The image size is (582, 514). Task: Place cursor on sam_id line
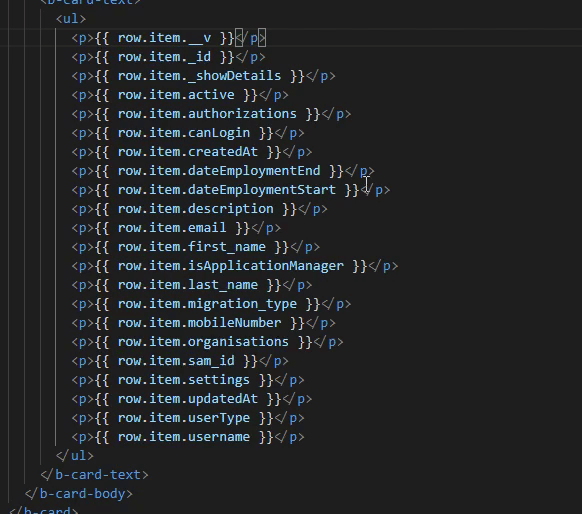click(180, 361)
